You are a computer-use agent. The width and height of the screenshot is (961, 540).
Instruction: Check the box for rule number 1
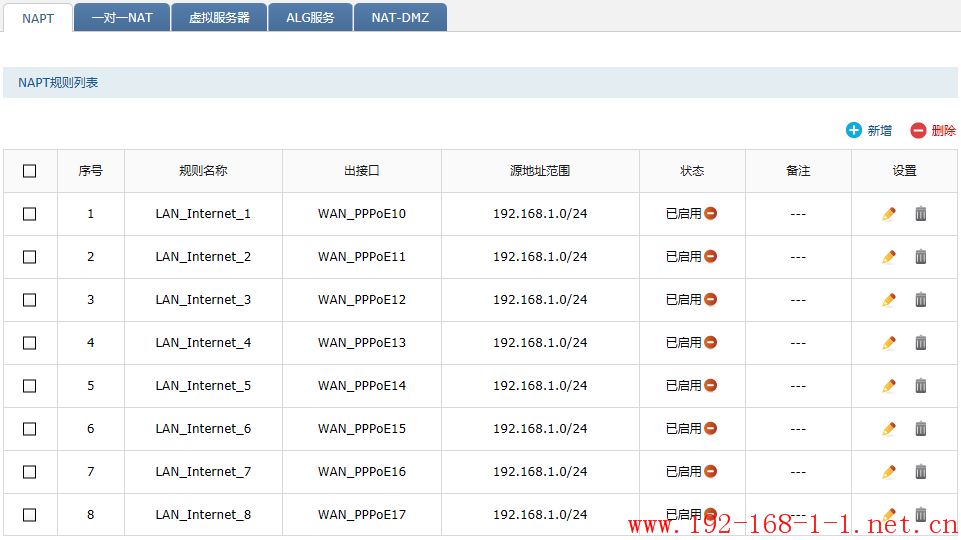coord(29,214)
